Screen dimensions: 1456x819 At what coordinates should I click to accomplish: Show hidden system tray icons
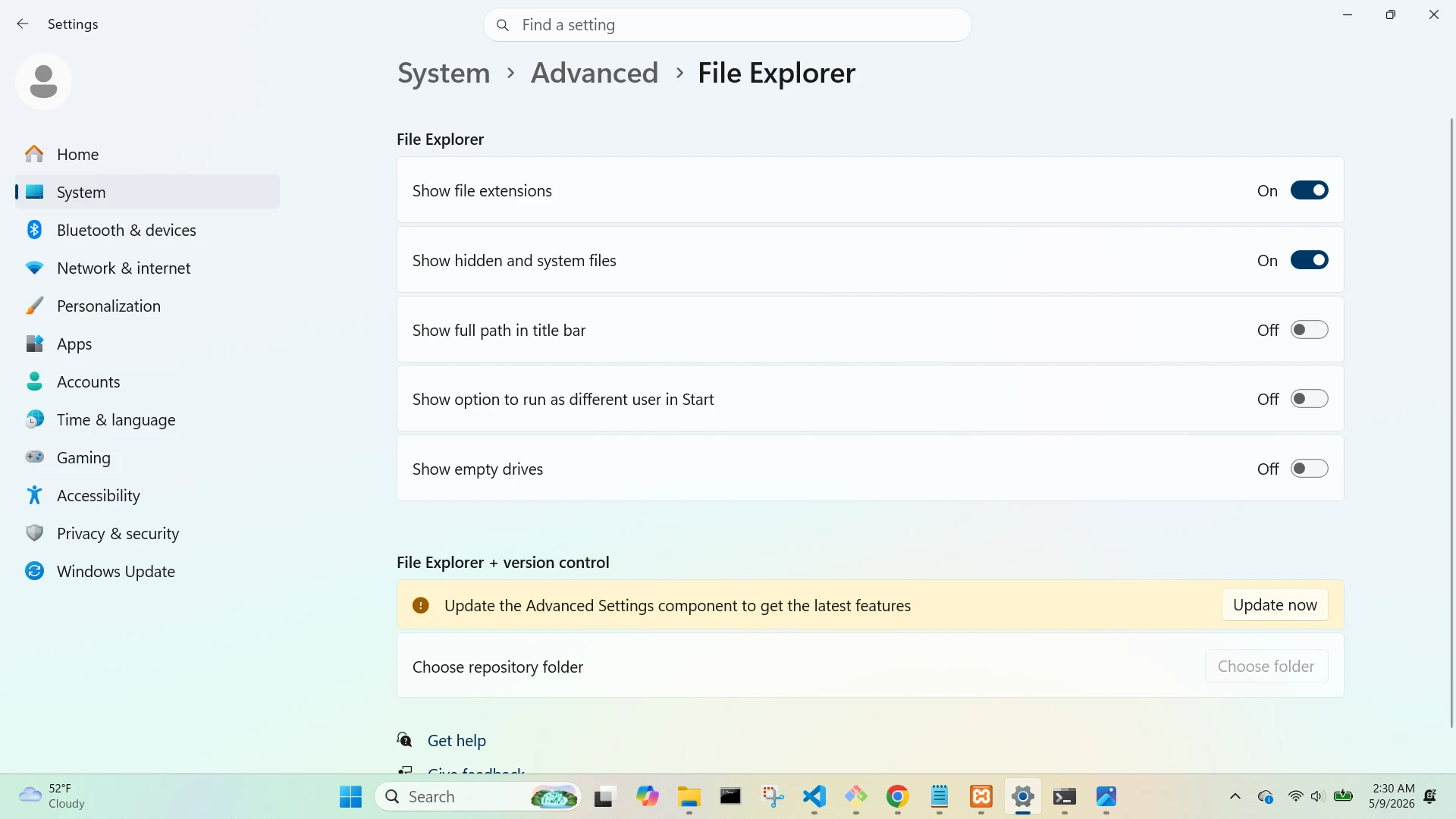[x=1235, y=796]
